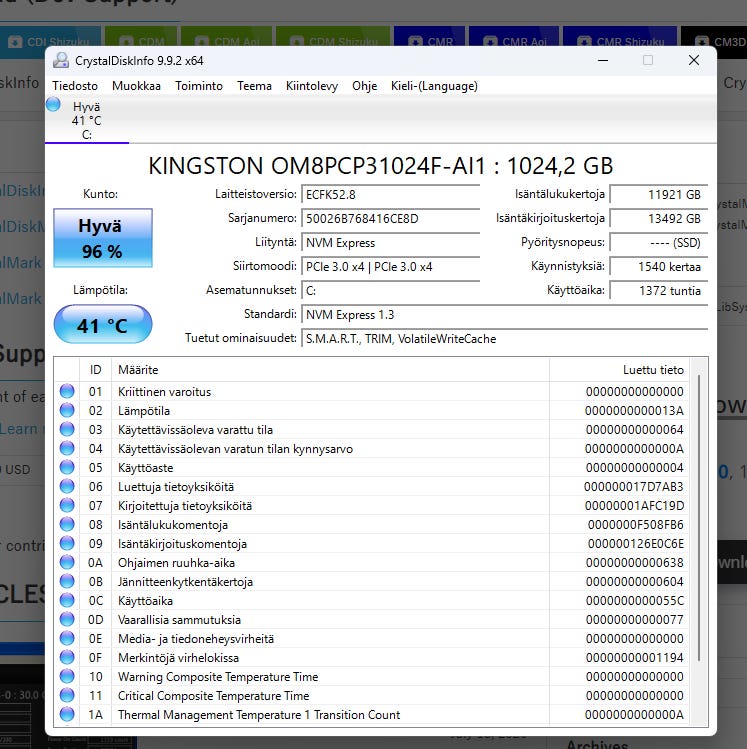Click status orb of Isäntäkirjoituskomentoja row

click(67, 544)
